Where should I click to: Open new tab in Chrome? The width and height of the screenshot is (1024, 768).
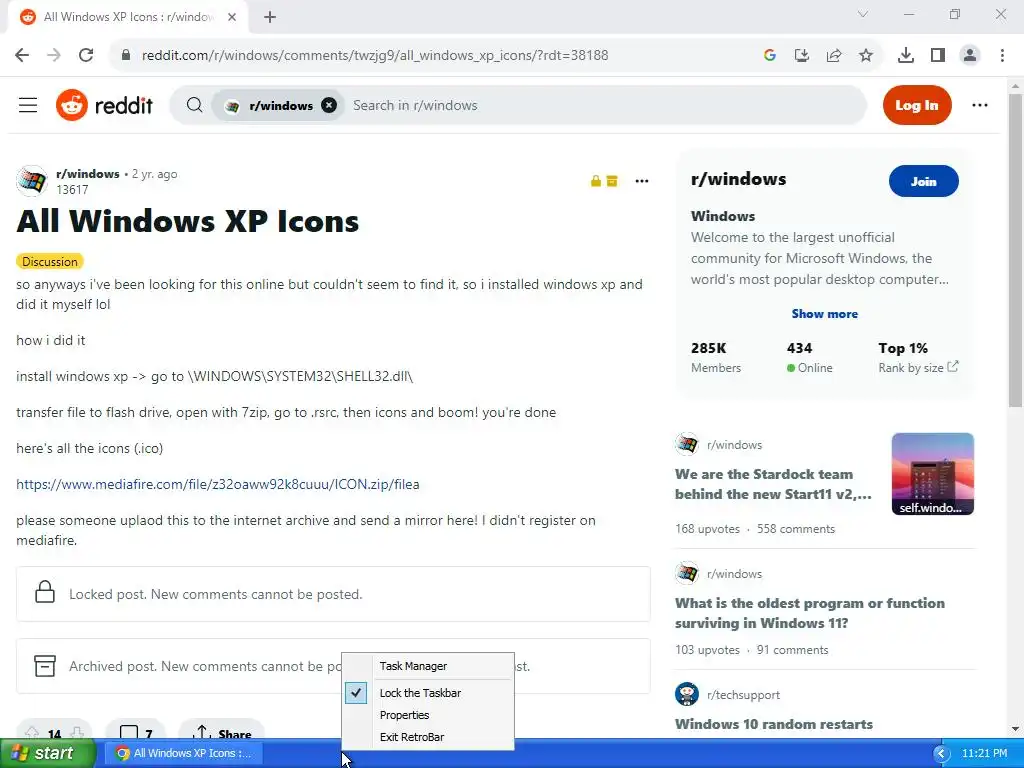(x=270, y=17)
